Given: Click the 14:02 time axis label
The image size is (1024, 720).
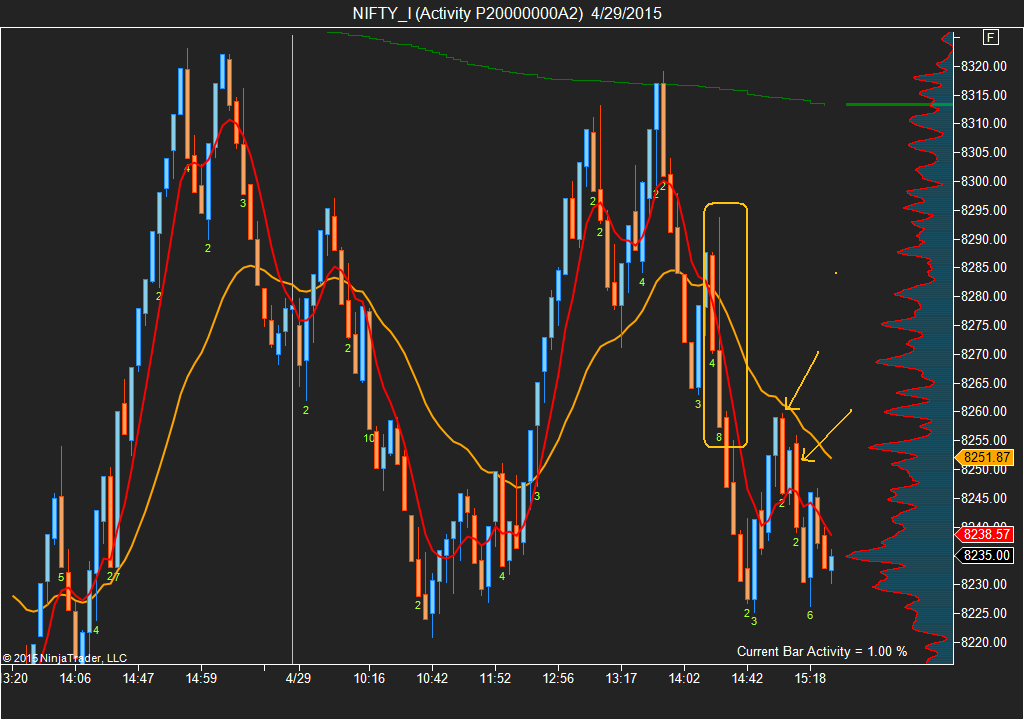Looking at the screenshot, I should (x=684, y=678).
